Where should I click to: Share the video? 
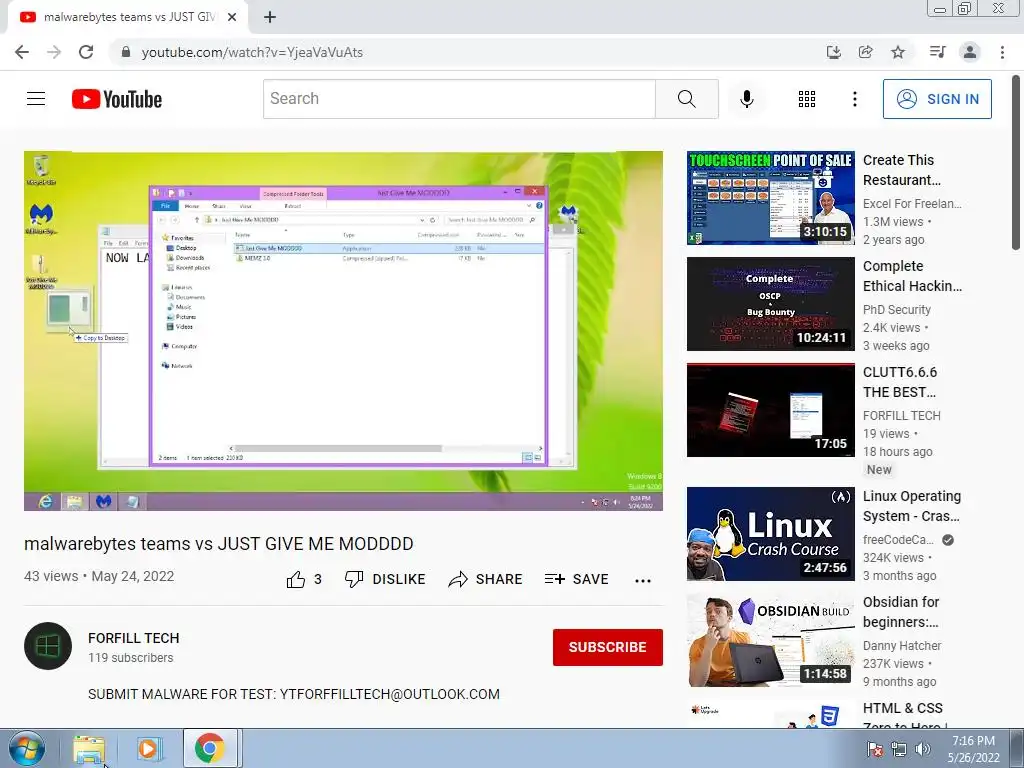[x=485, y=579]
